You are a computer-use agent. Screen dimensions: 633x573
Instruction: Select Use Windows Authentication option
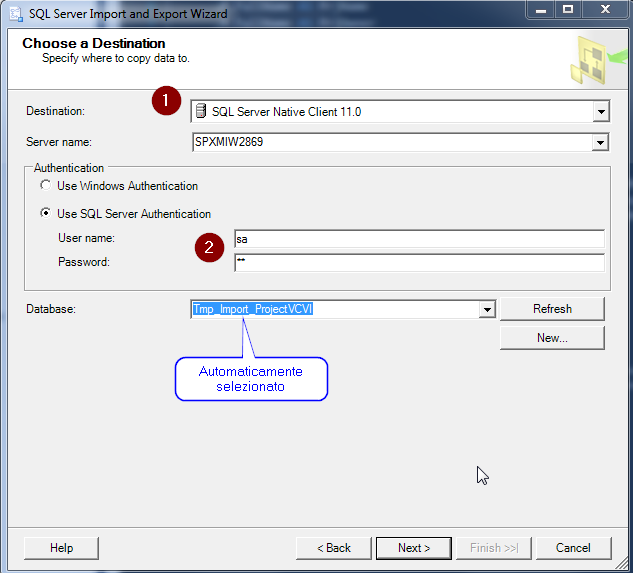[45, 186]
